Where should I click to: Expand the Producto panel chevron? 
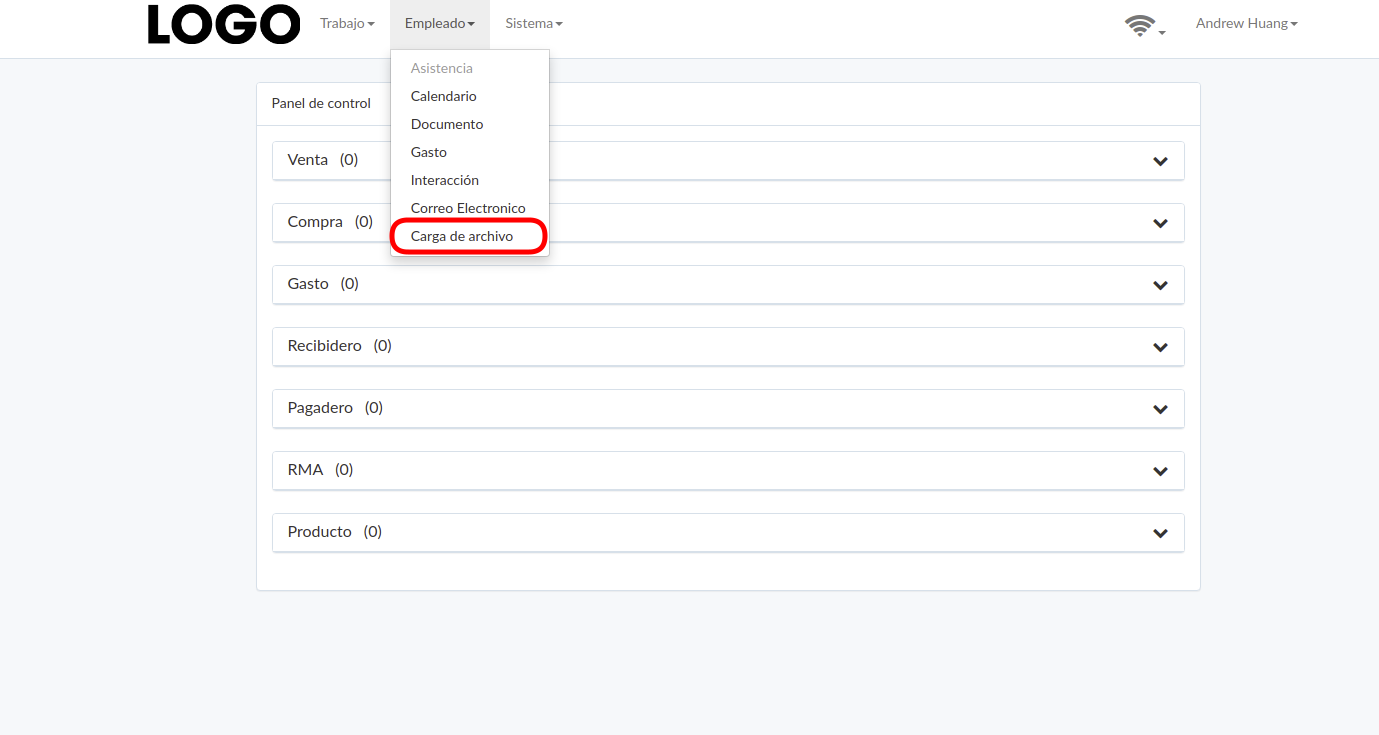pos(1160,533)
